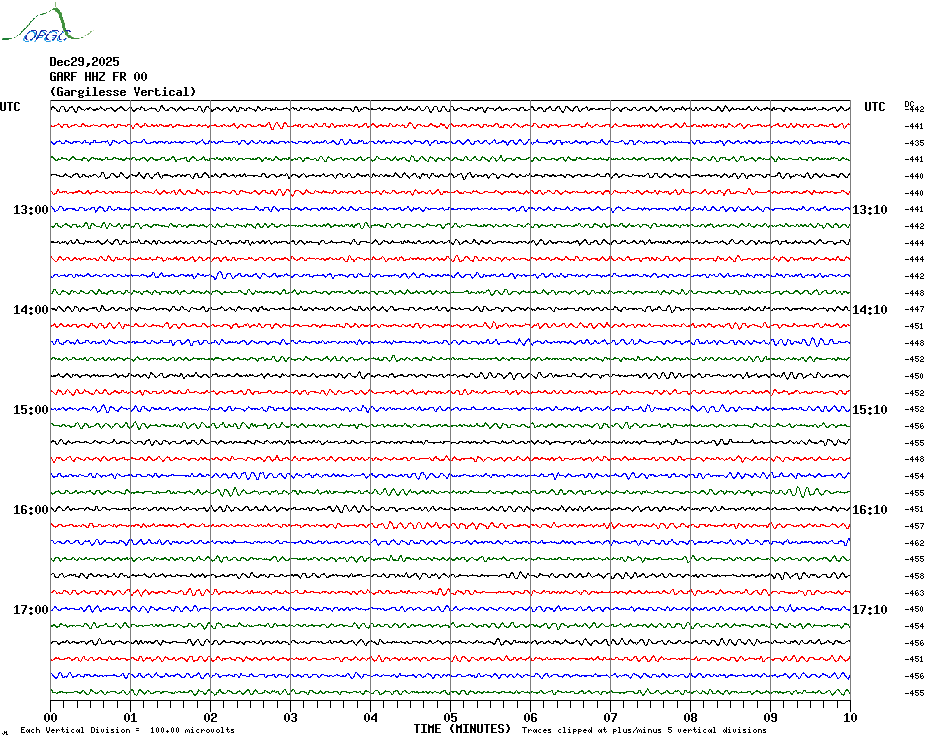Select the 15:10 right axis label
930x744 pixels.
tap(869, 410)
